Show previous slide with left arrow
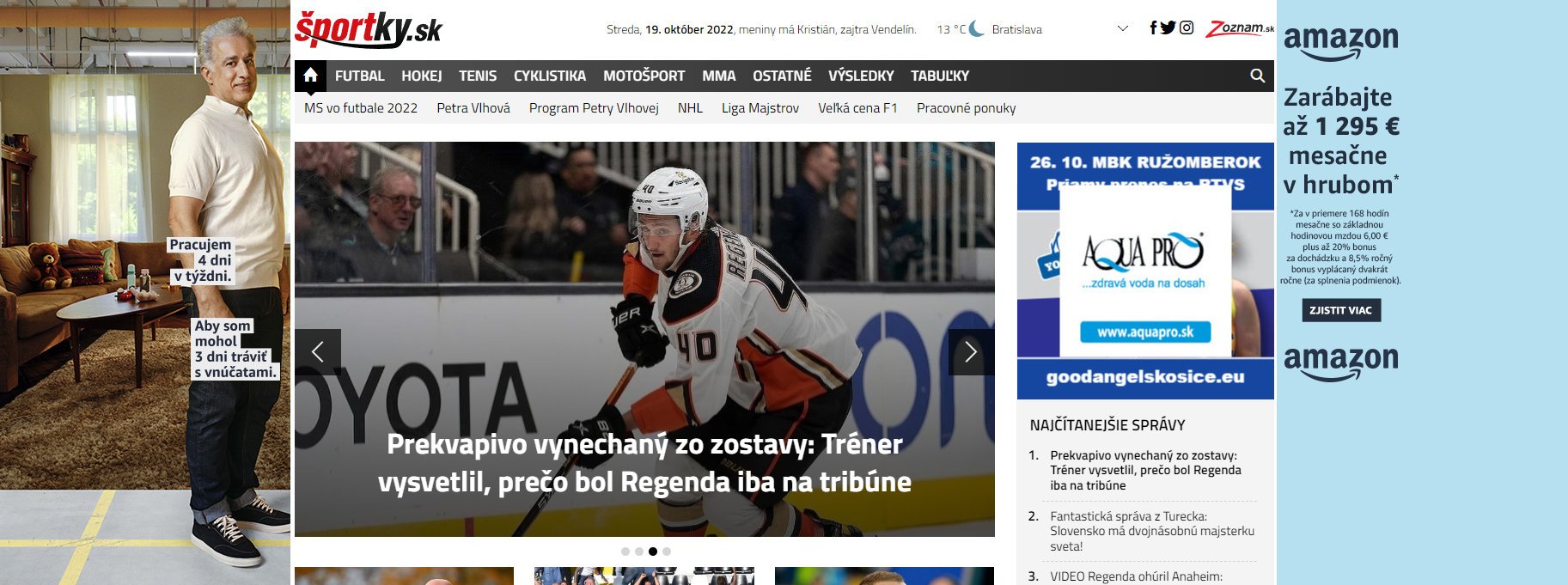Screen dimensions: 1568x585 [318, 352]
